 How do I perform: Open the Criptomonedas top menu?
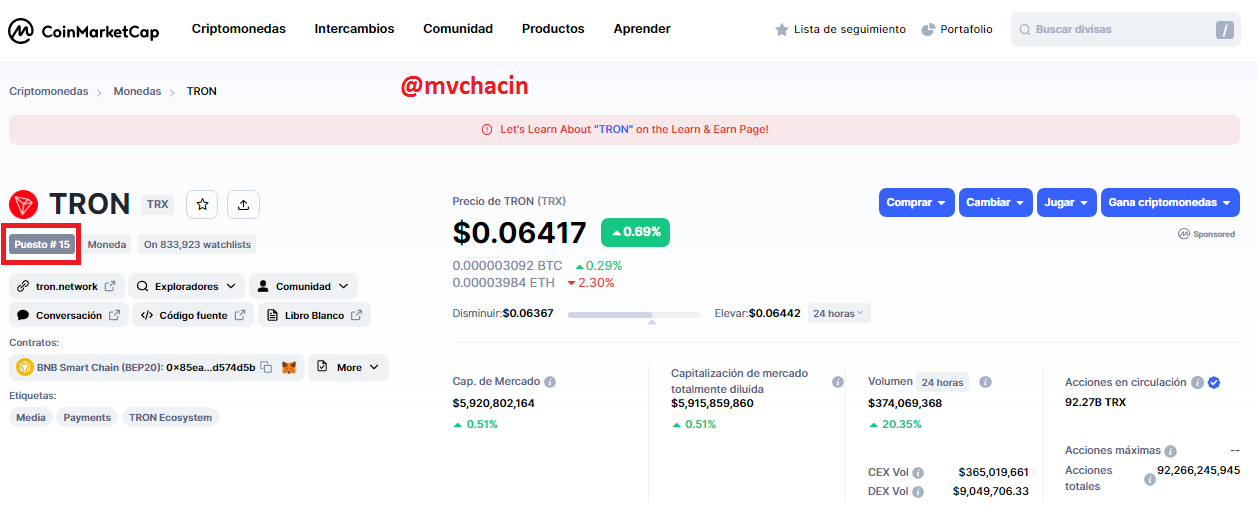coord(239,29)
